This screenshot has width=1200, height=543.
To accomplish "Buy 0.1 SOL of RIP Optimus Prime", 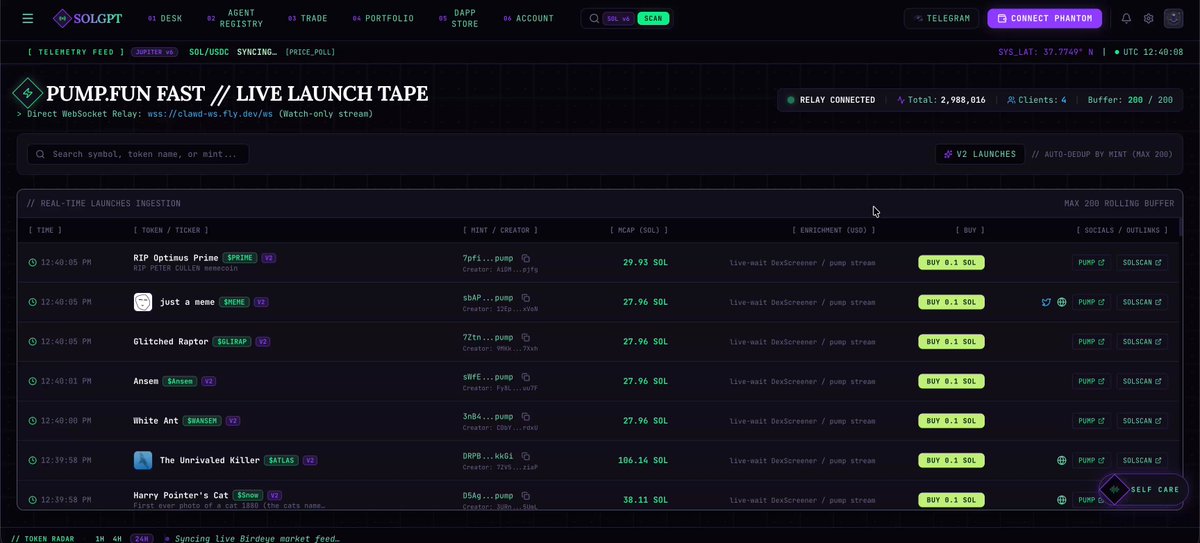I will point(952,262).
